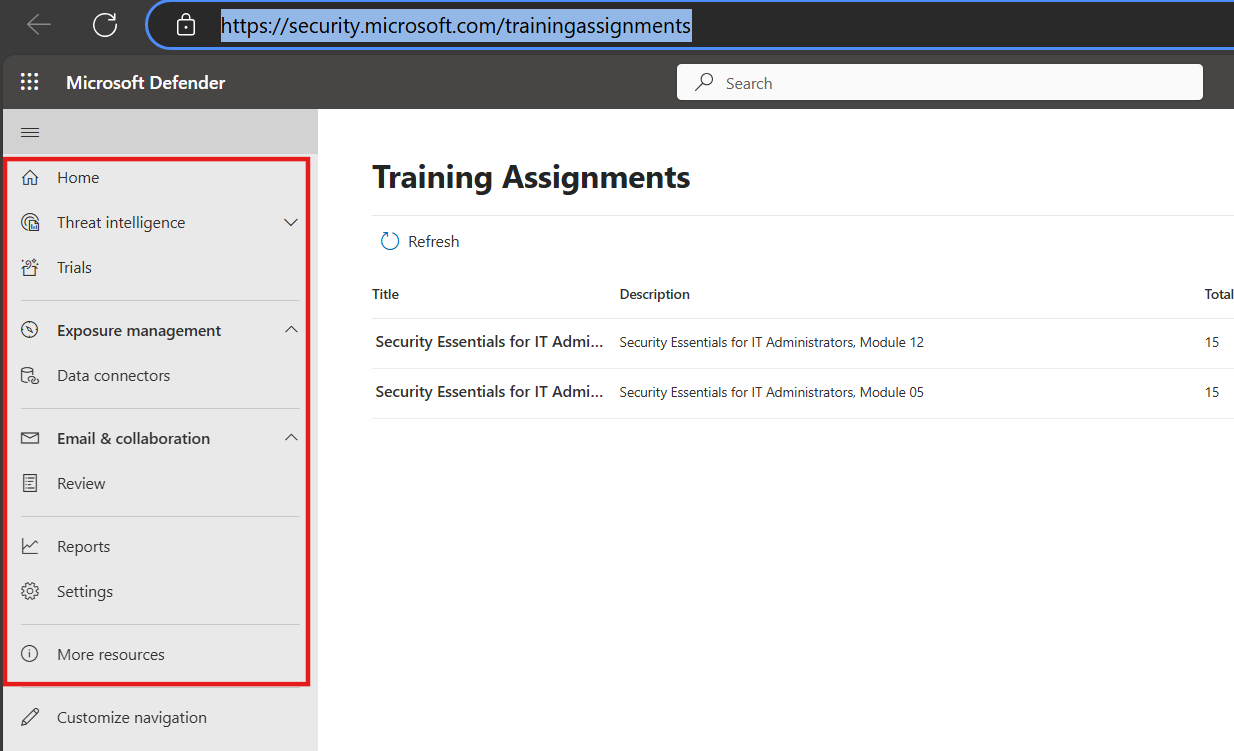Screen dimensions: 1234x751
Task: Click the Exposure management section label
Action: [x=139, y=331]
